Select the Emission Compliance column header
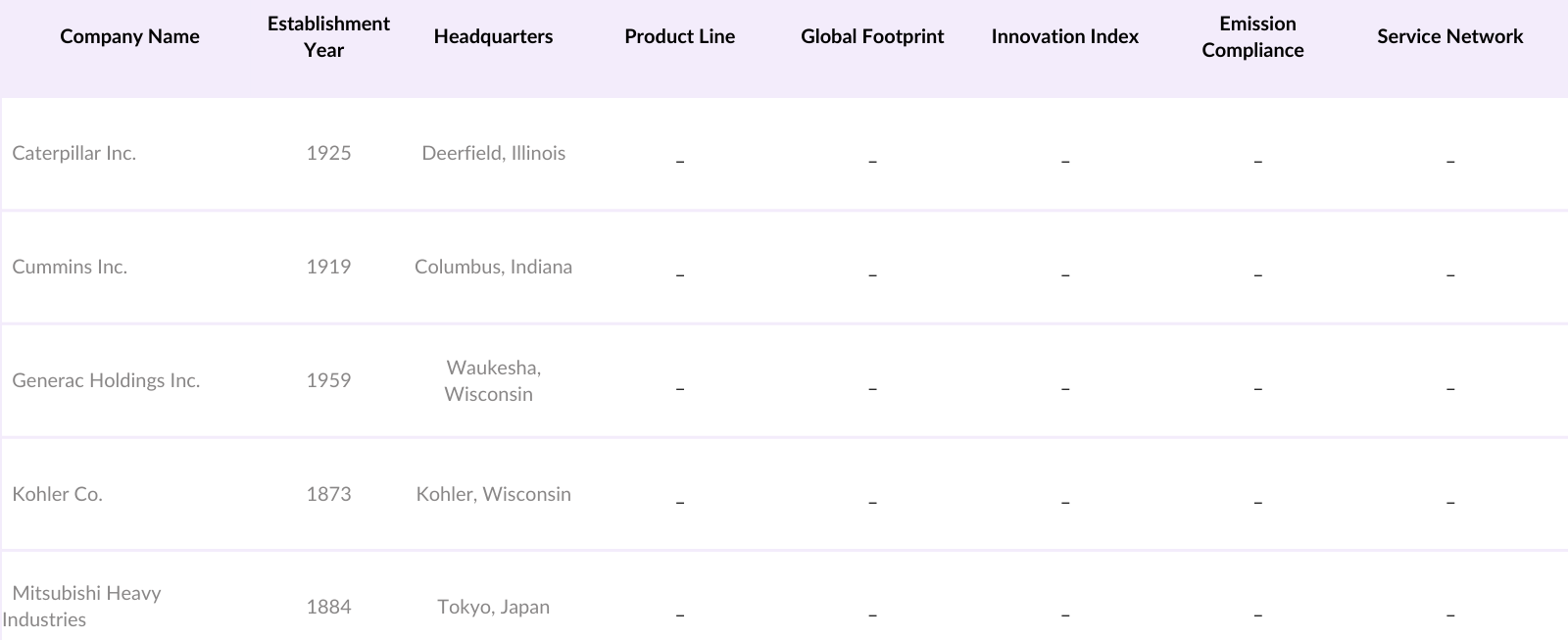Image resolution: width=1568 pixels, height=640 pixels. coord(1257,37)
